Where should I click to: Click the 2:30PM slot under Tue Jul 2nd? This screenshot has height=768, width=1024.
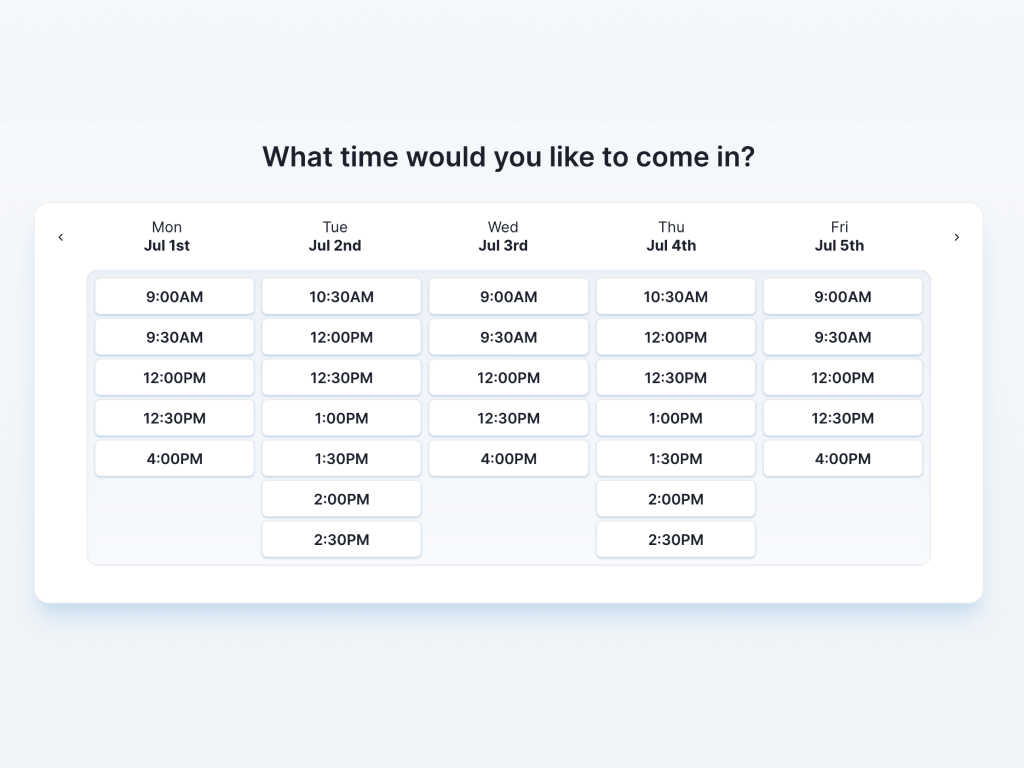click(x=341, y=539)
